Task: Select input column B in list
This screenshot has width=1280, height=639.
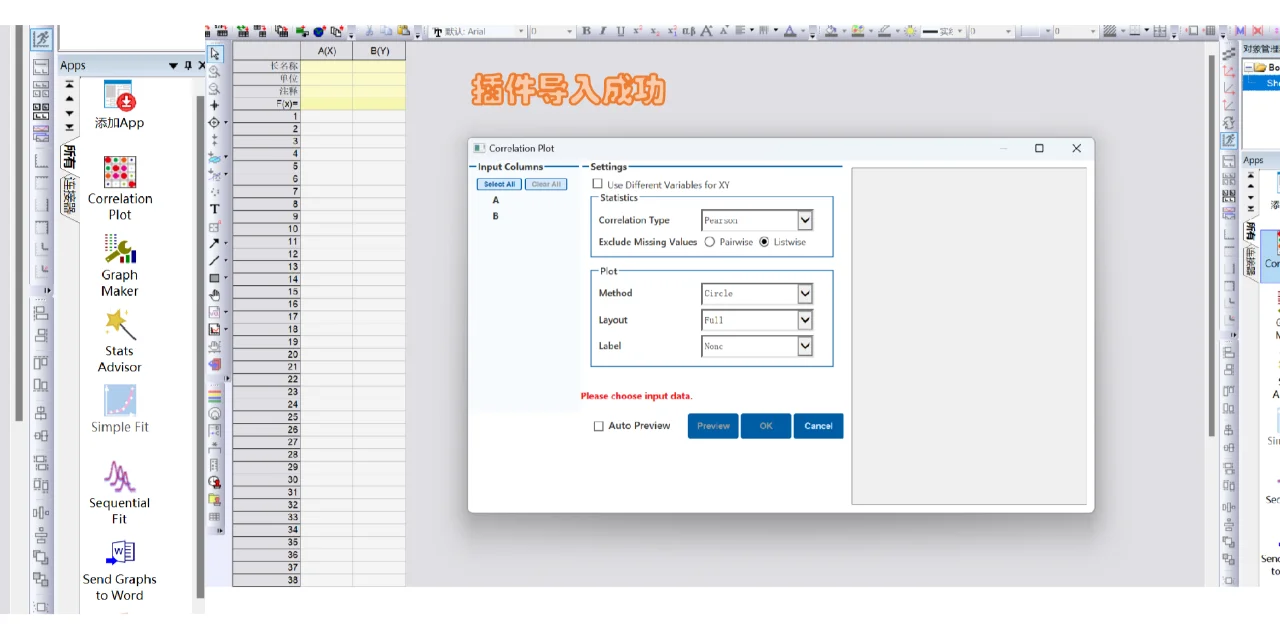Action: click(496, 216)
